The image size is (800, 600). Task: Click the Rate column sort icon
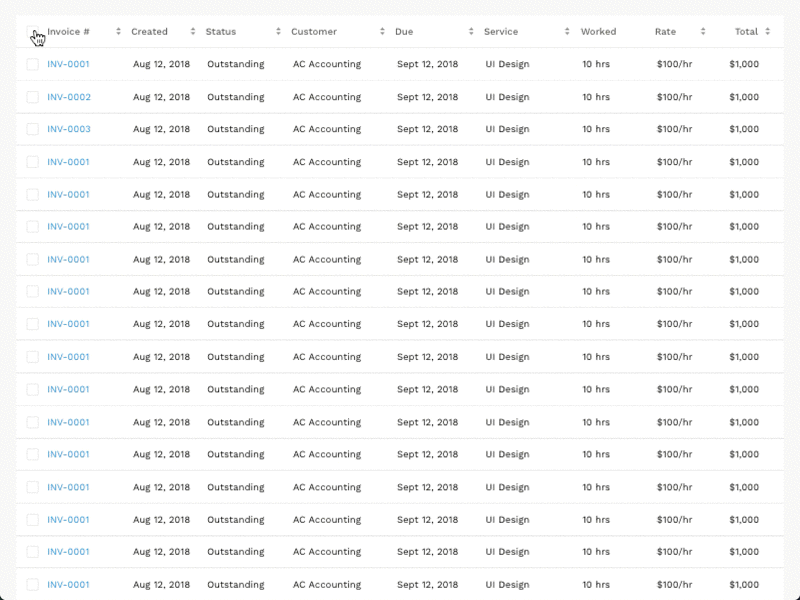pos(703,31)
